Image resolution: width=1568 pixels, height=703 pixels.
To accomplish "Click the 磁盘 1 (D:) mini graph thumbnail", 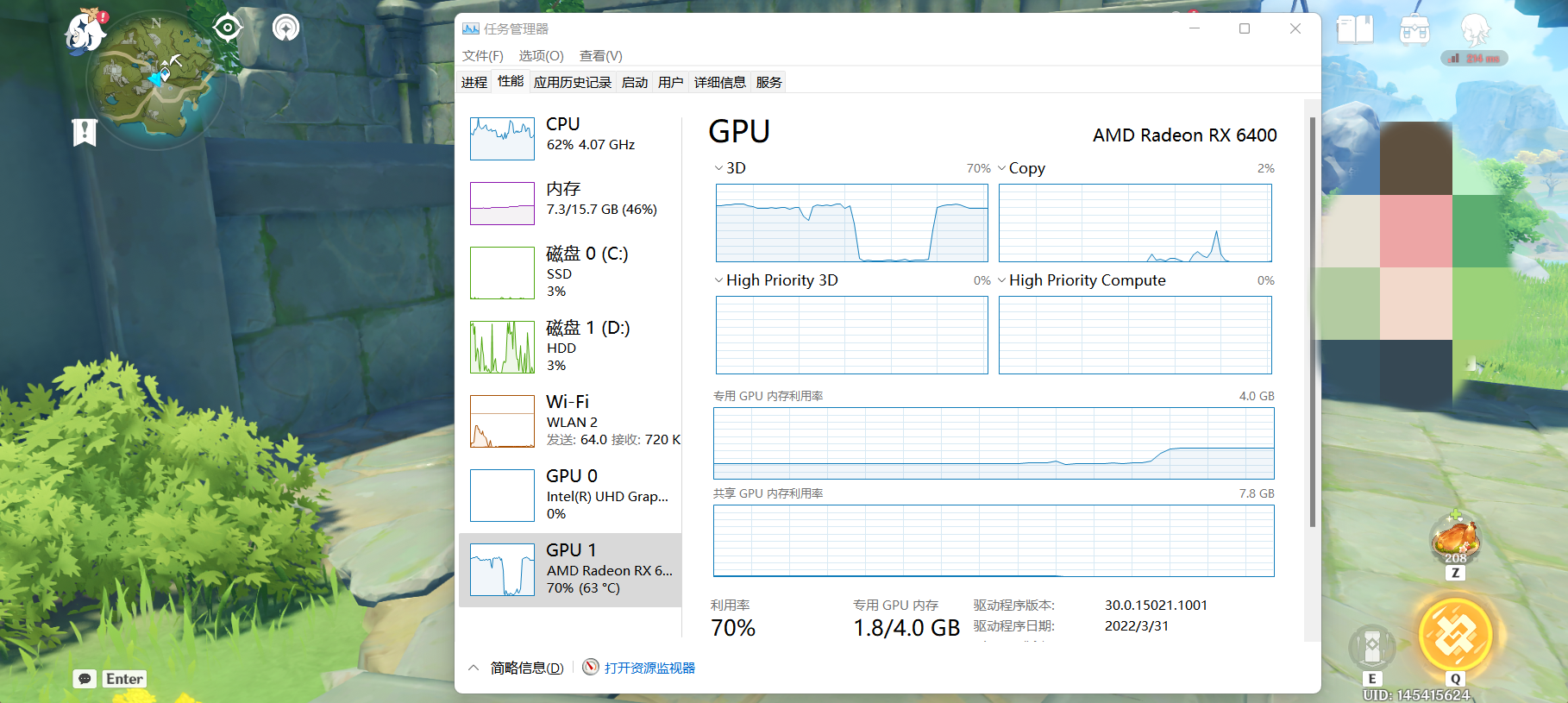I will tap(502, 347).
